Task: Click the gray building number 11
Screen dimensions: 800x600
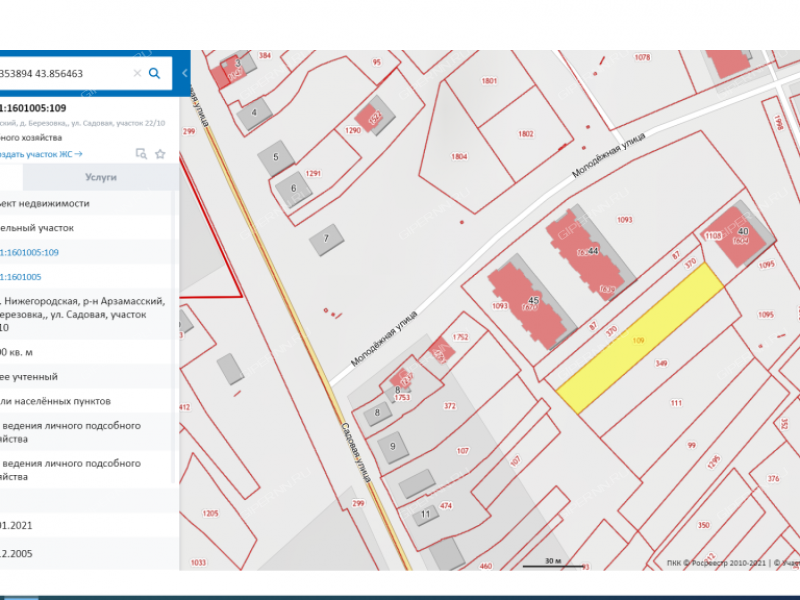Action: click(426, 514)
